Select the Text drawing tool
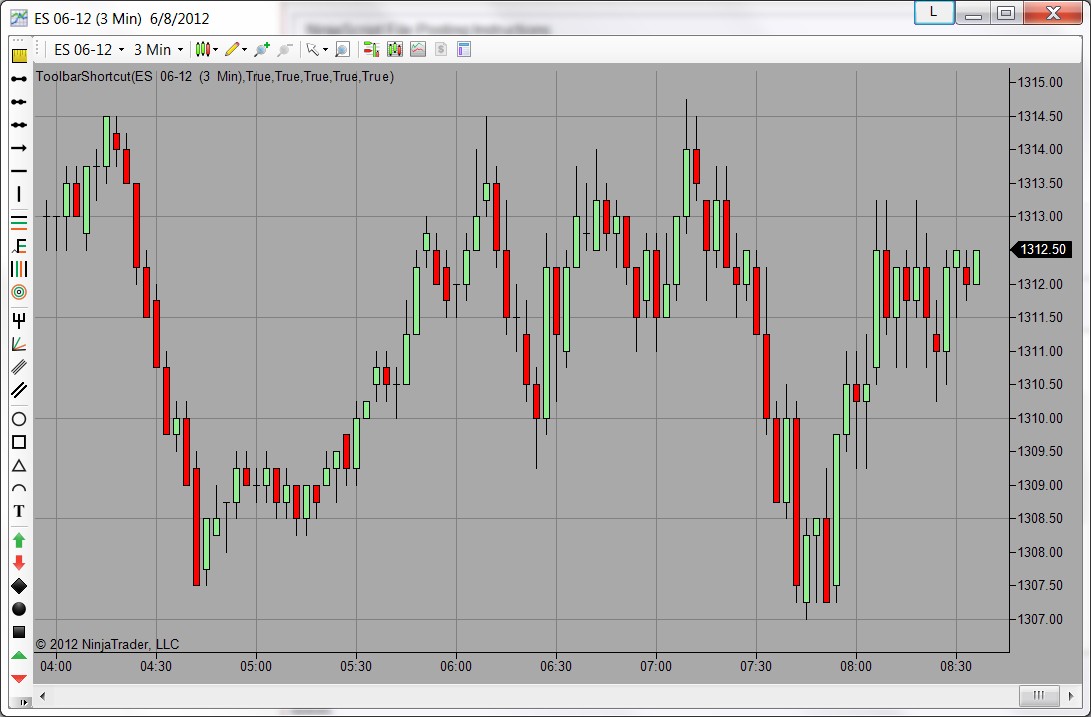Screen dimensions: 1091x717 [x=19, y=511]
